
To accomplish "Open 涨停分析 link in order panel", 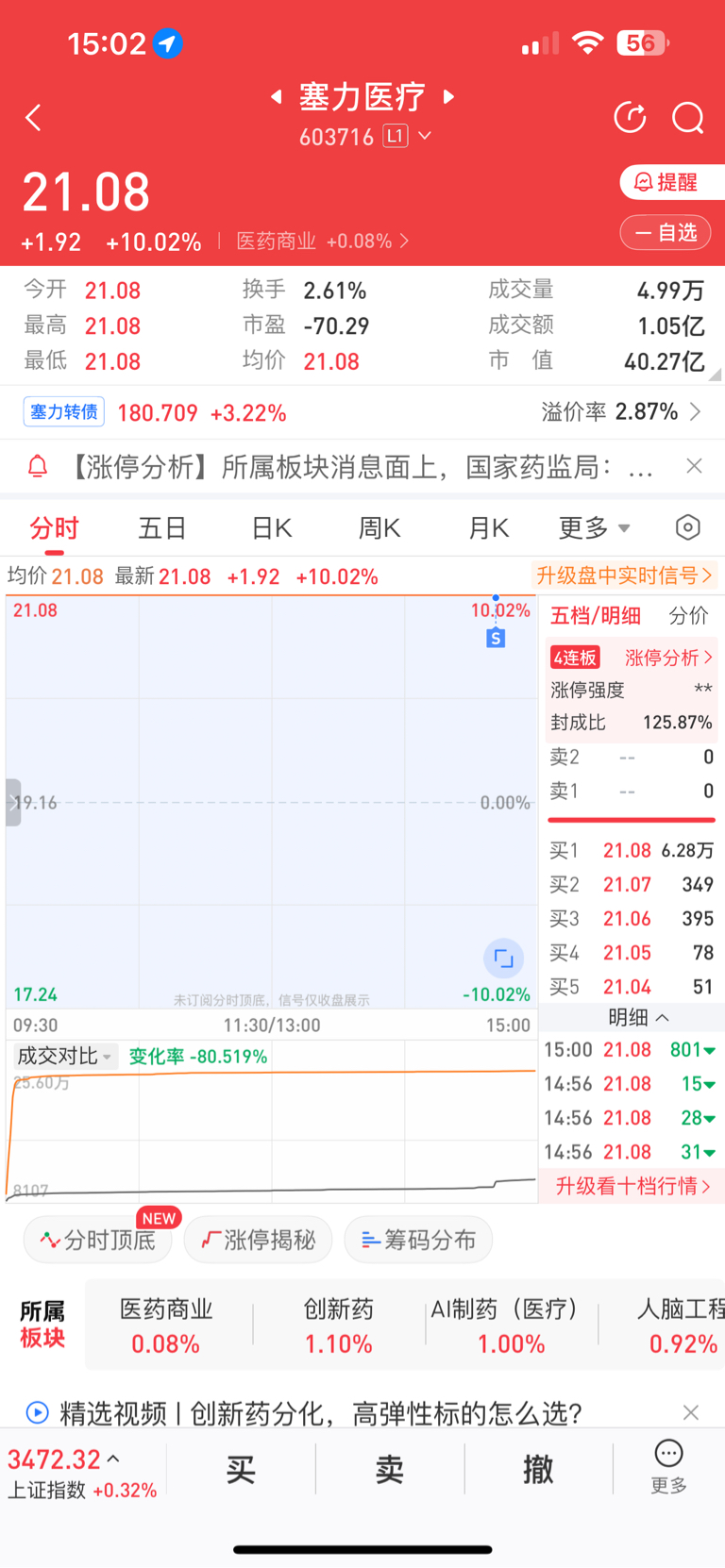I will tap(668, 658).
